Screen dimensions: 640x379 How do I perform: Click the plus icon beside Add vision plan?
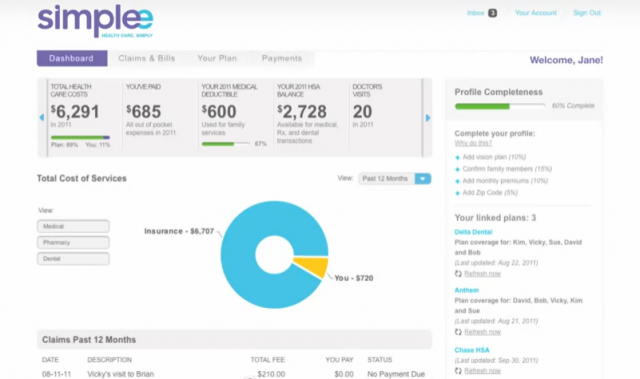[x=458, y=157]
